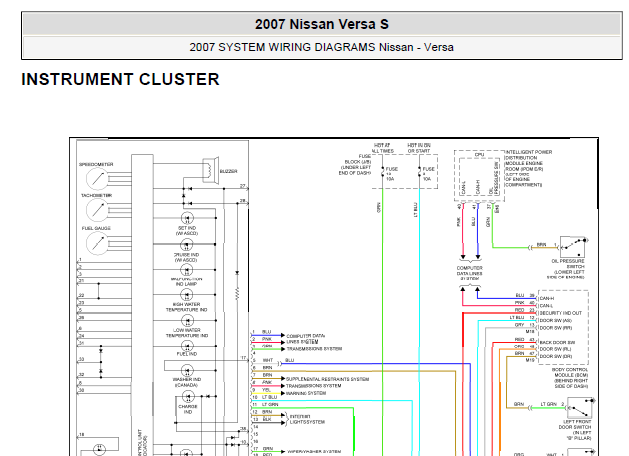629x456 pixels.
Task: Click the high water temperature LED symbol
Action: pos(187,295)
